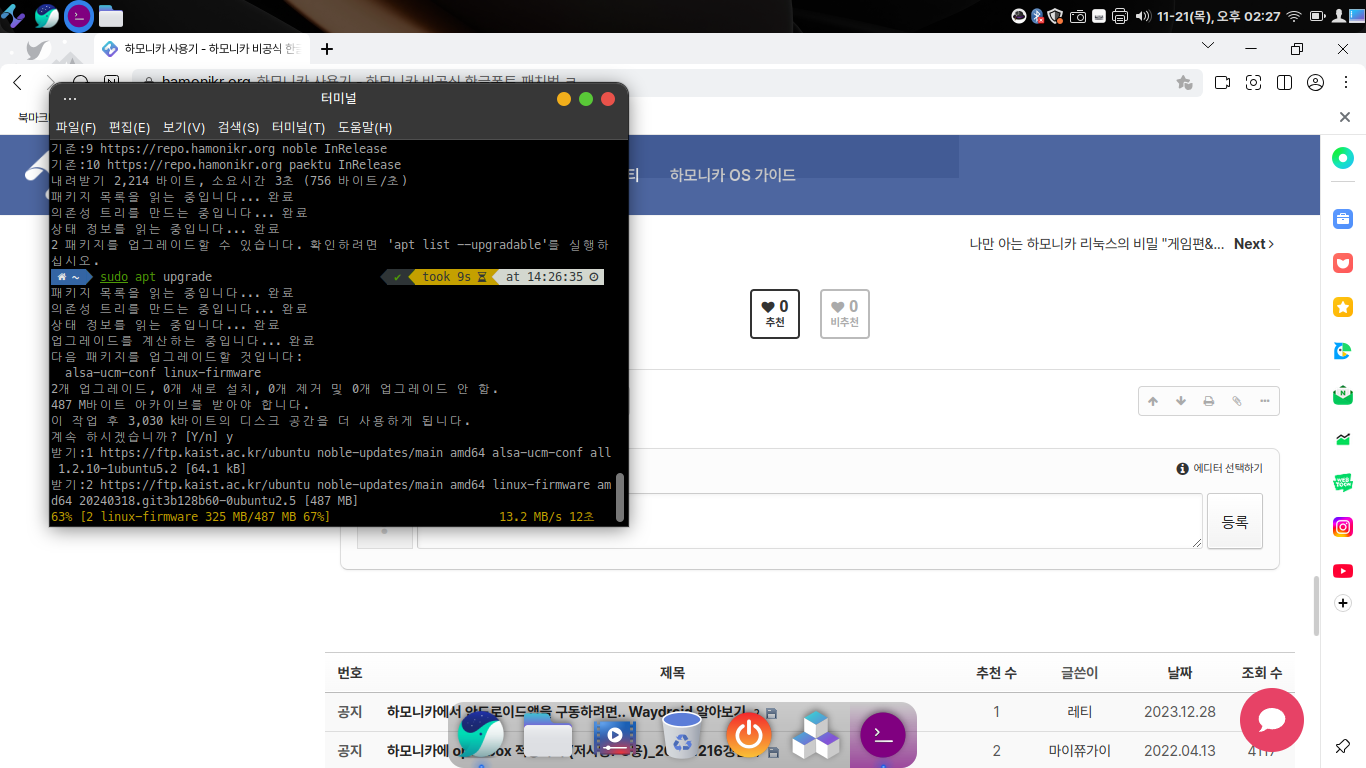Viewport: 1366px width, 768px height.
Task: Click the bookmark star in address bar
Action: [x=1184, y=82]
